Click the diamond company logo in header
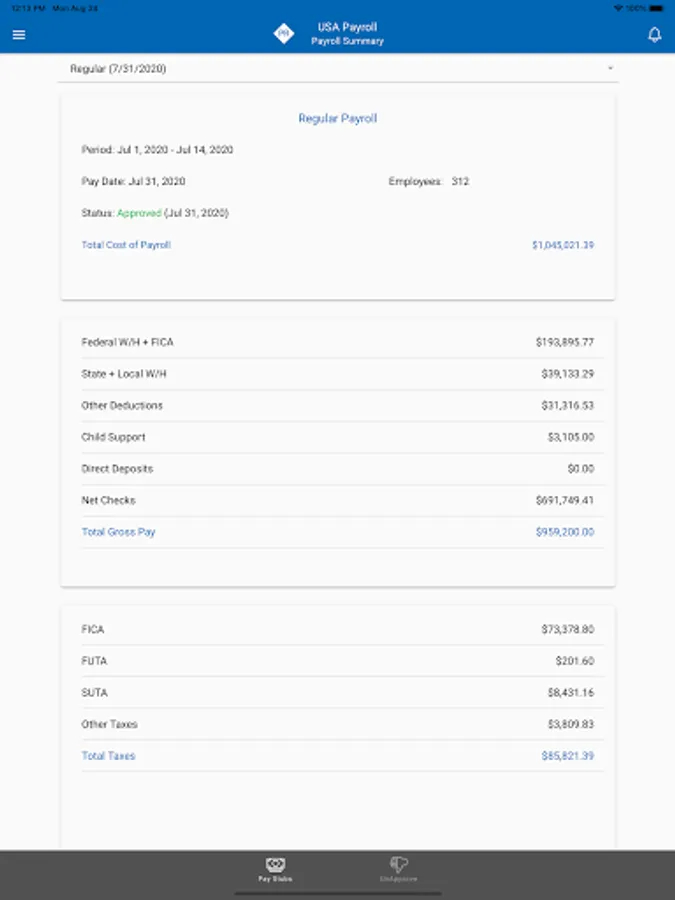This screenshot has width=675, height=900. [x=285, y=34]
